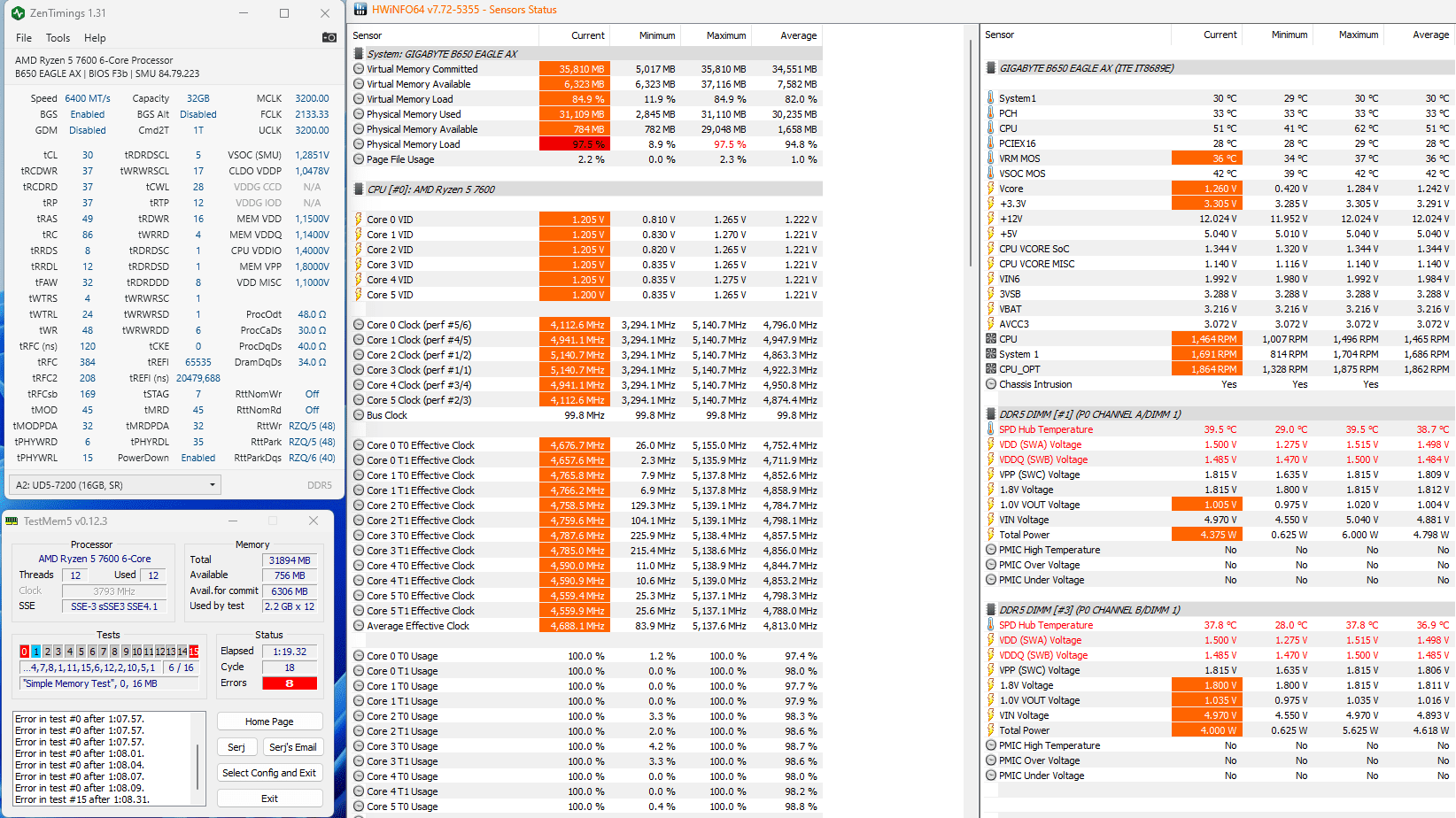Open the A2: UD5-7200 DIMM dropdown
1456x818 pixels.
coord(115,484)
